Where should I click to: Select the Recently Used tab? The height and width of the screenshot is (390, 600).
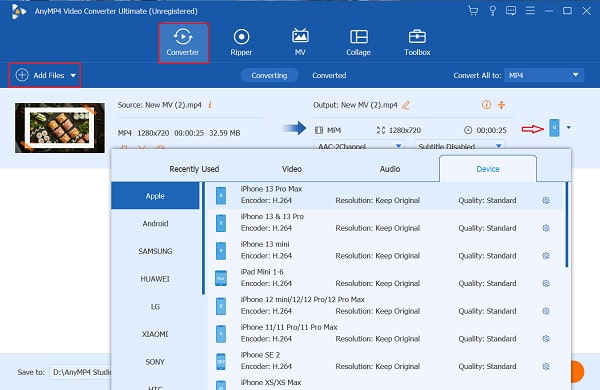(194, 169)
